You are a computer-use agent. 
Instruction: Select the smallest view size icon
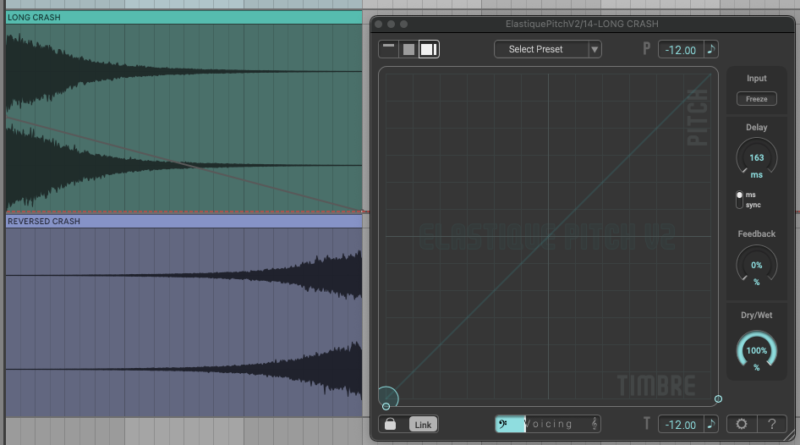(388, 49)
